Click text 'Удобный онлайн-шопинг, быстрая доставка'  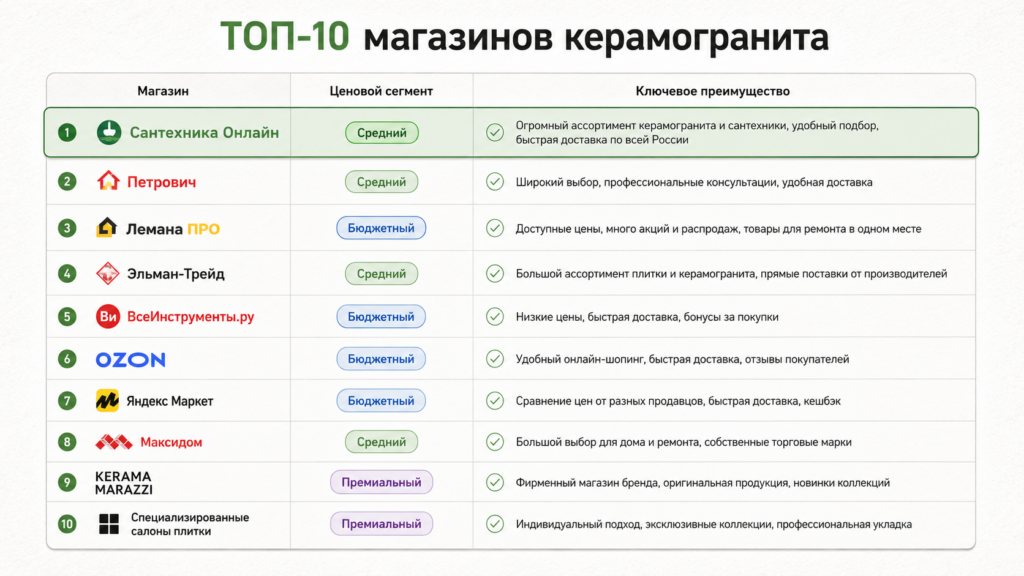[627, 359]
